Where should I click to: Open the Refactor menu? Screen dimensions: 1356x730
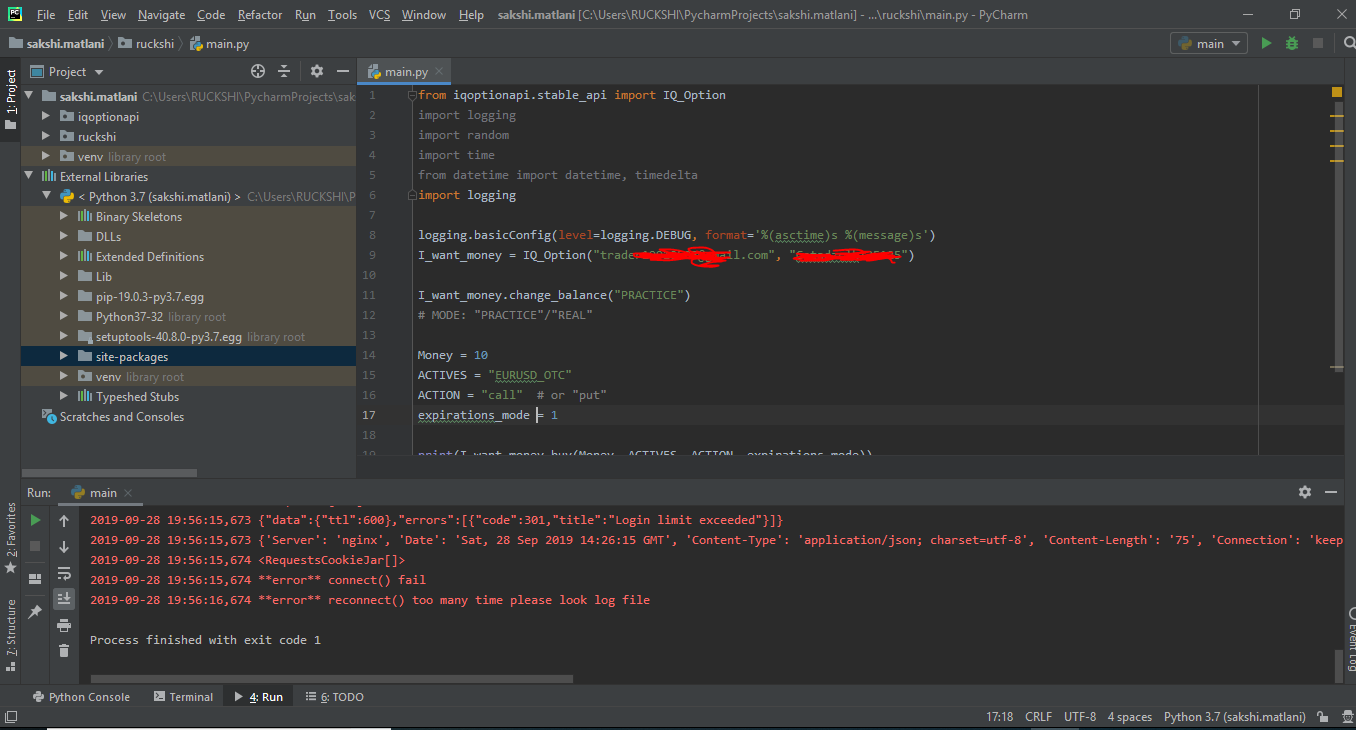(259, 14)
